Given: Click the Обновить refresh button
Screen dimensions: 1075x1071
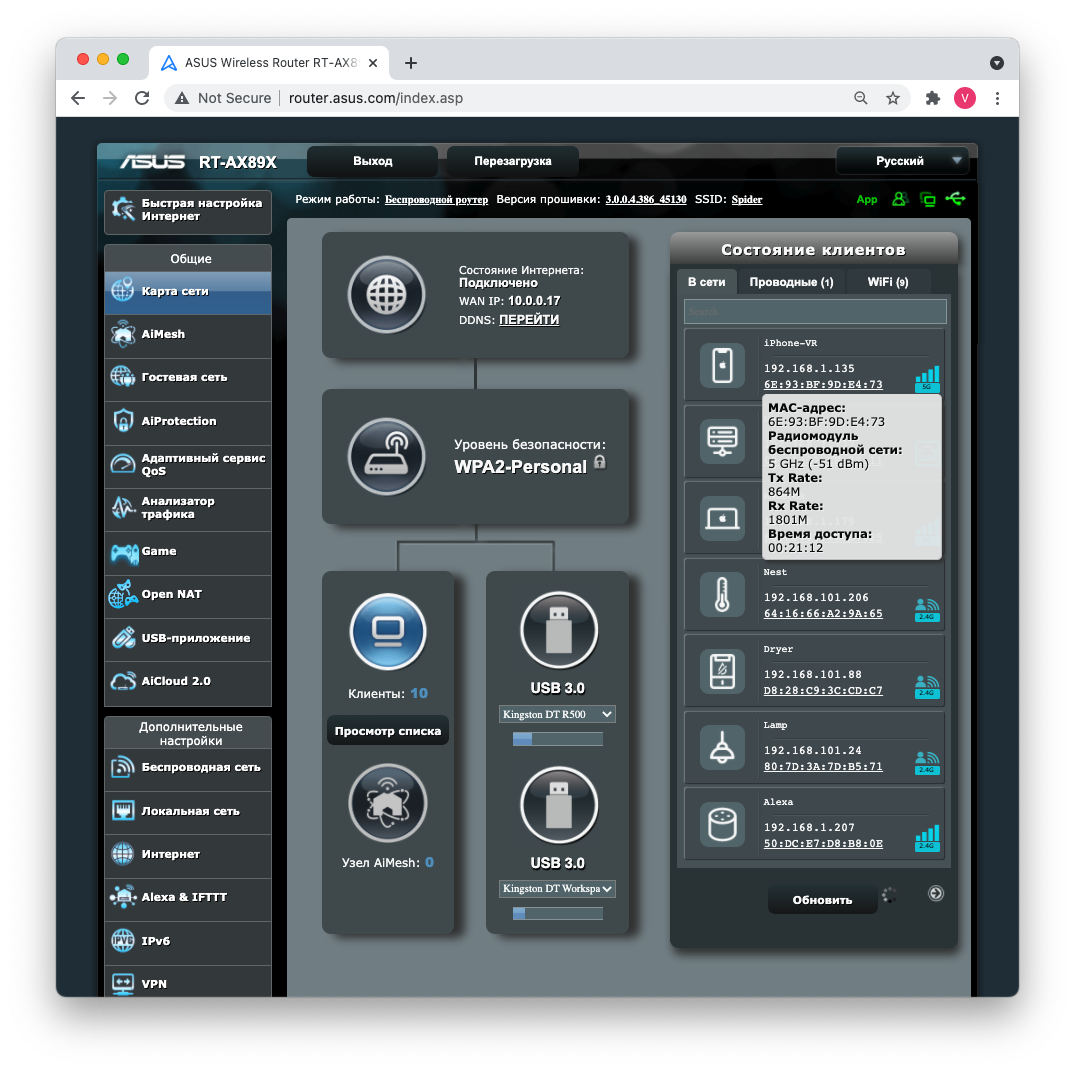Looking at the screenshot, I should tap(822, 900).
